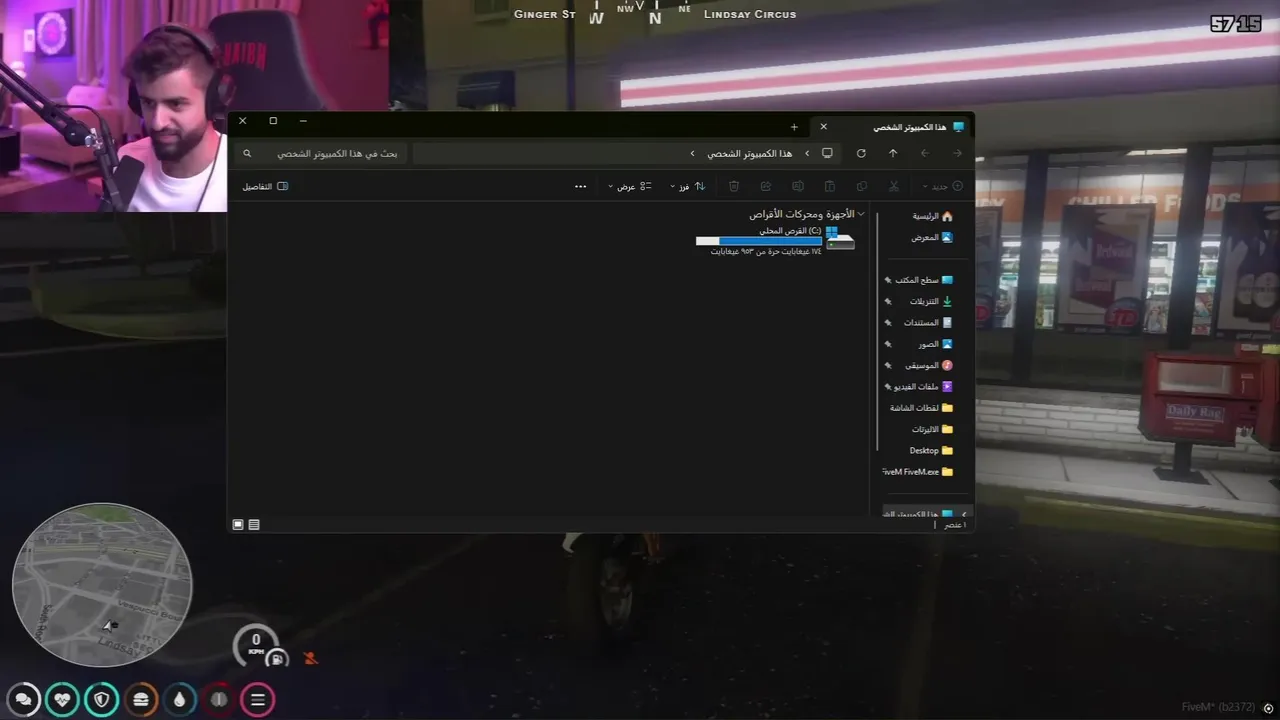Refresh the current Explorer folder
Screen dimensions: 1280x720
click(x=861, y=153)
